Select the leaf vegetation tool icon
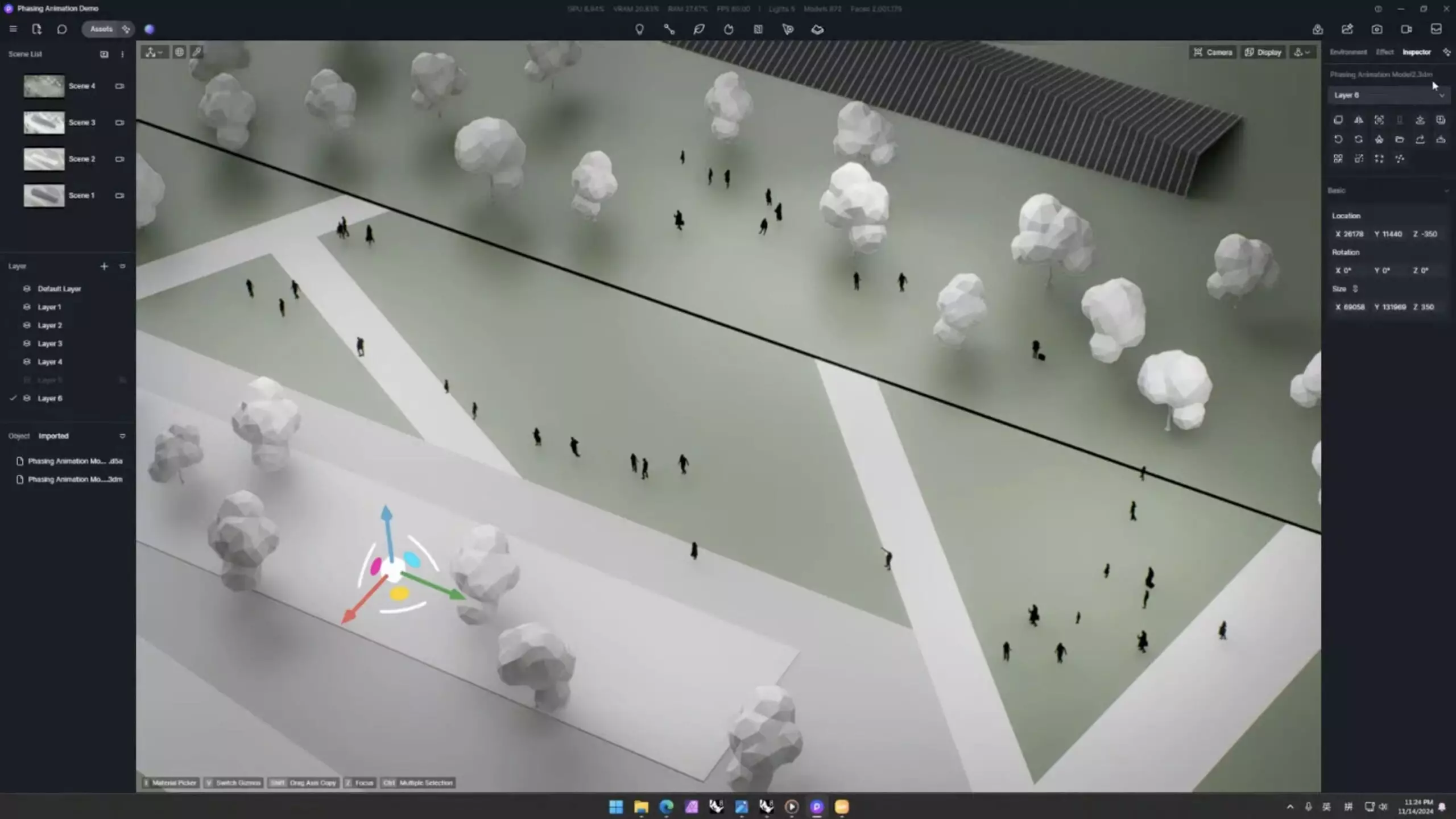Screen dimensions: 1456x819 pos(699,30)
